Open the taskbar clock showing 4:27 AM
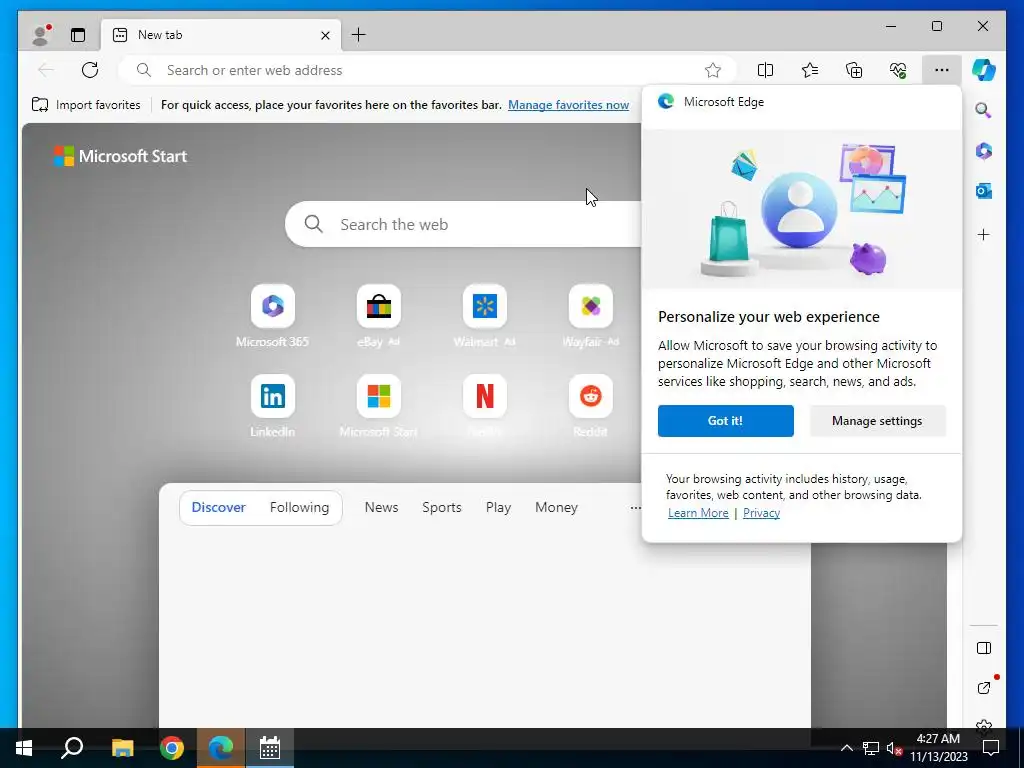Image resolution: width=1024 pixels, height=768 pixels. 938,748
